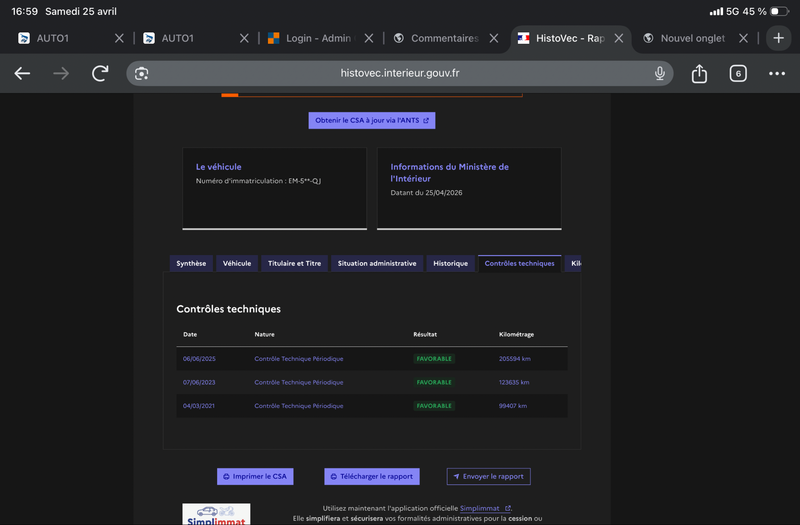Image resolution: width=800 pixels, height=525 pixels.
Task: Open the Situation administrative tab
Action: 377,264
